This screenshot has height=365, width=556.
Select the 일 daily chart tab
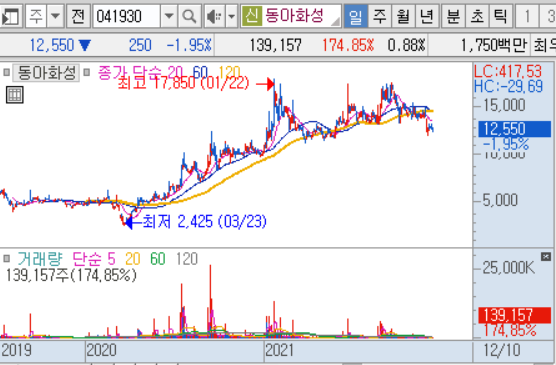[356, 16]
